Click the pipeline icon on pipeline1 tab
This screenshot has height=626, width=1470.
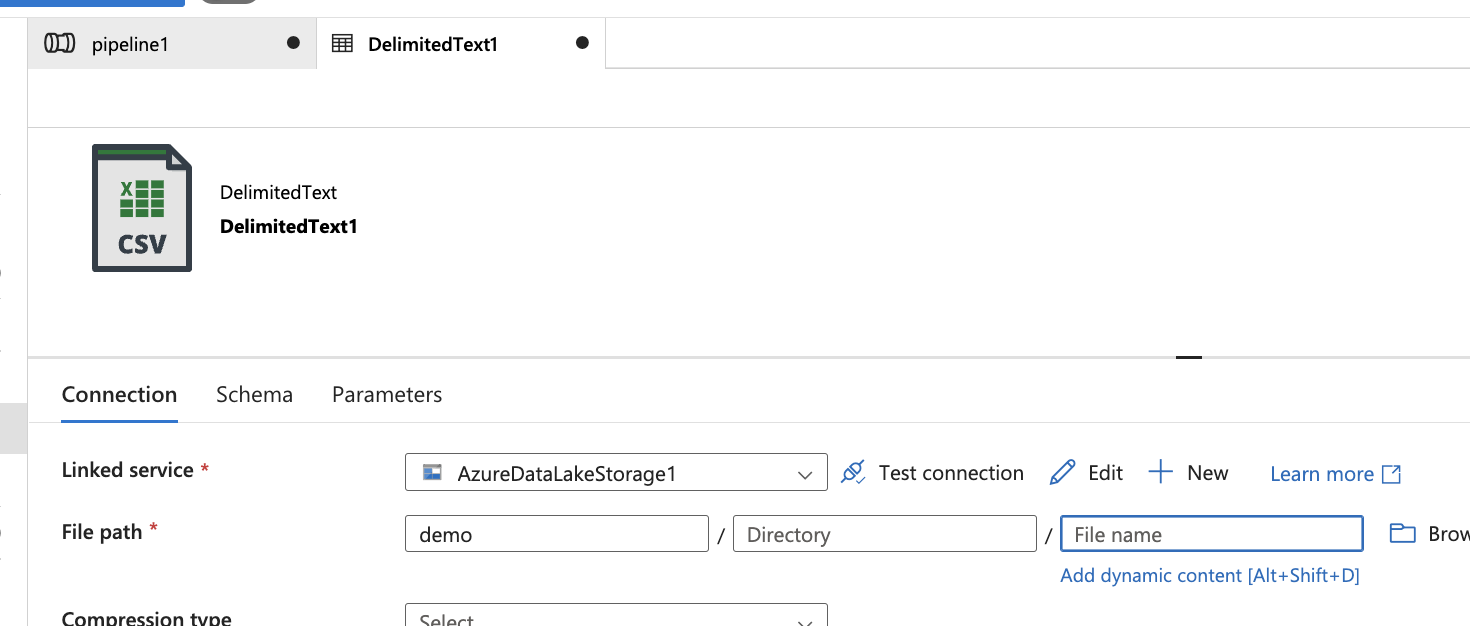[60, 43]
